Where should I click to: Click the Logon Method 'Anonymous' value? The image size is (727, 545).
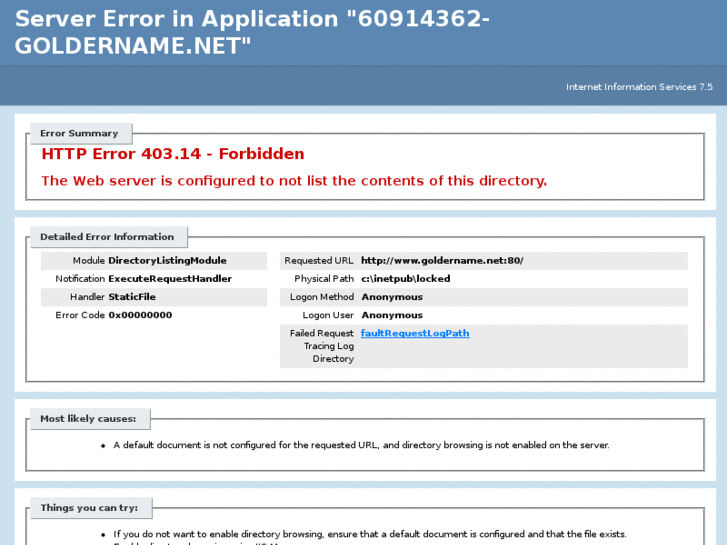(392, 297)
